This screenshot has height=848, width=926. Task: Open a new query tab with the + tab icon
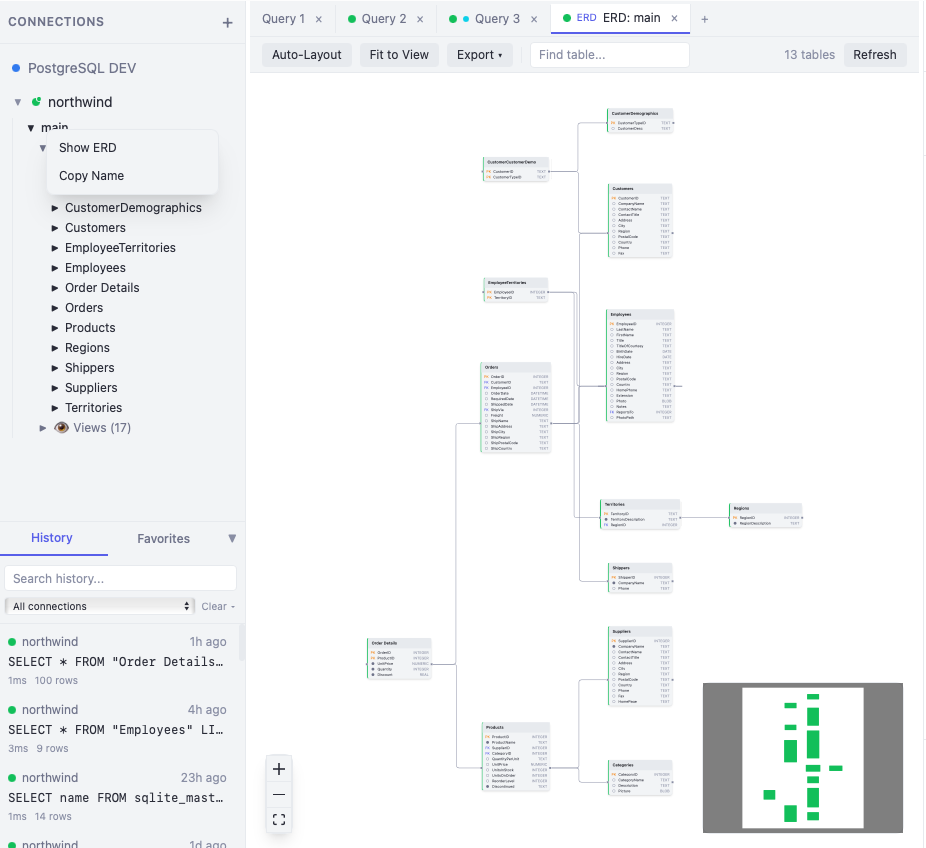pos(706,18)
